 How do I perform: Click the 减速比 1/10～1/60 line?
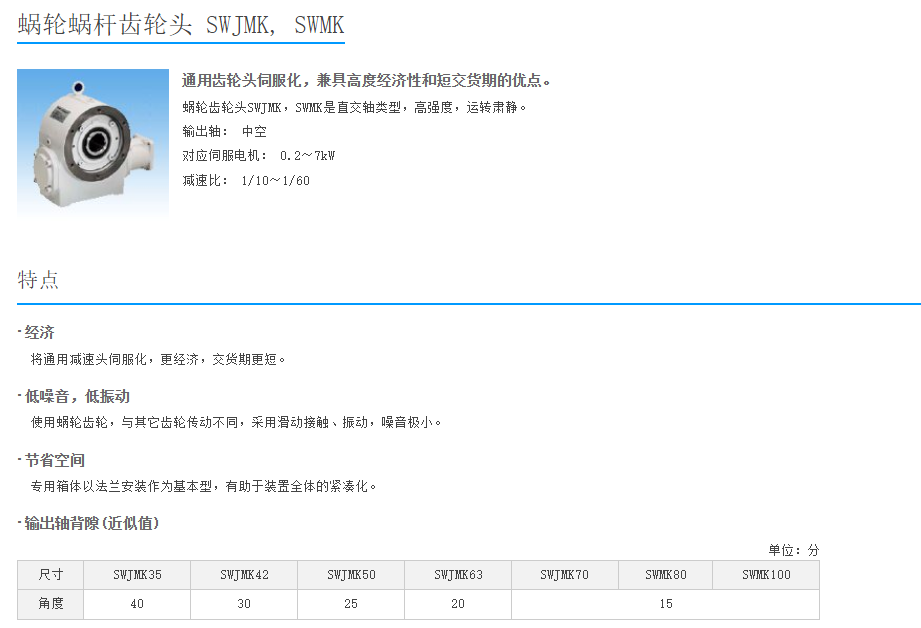pos(246,181)
